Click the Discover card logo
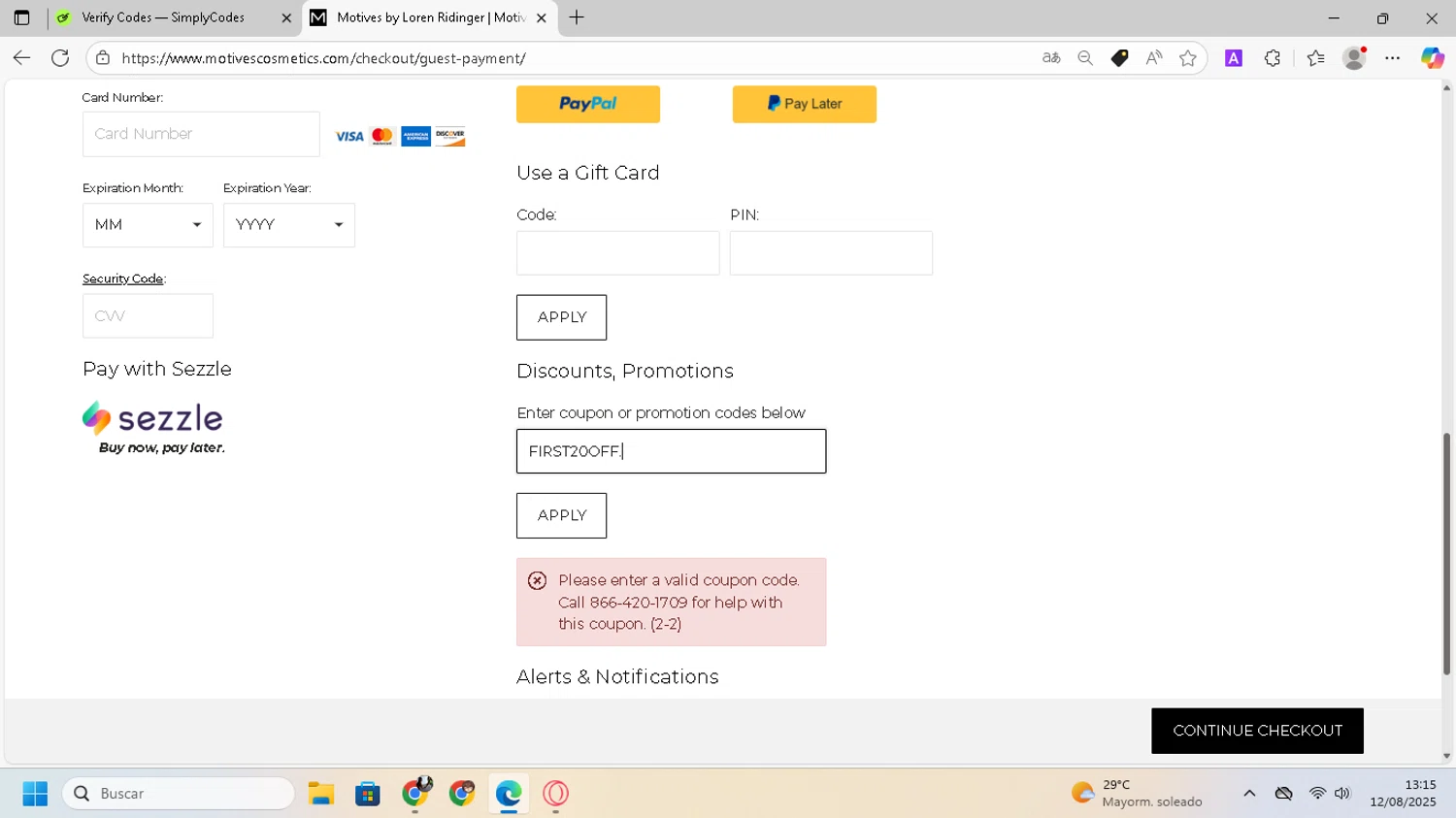This screenshot has width=1456, height=818. click(x=450, y=137)
